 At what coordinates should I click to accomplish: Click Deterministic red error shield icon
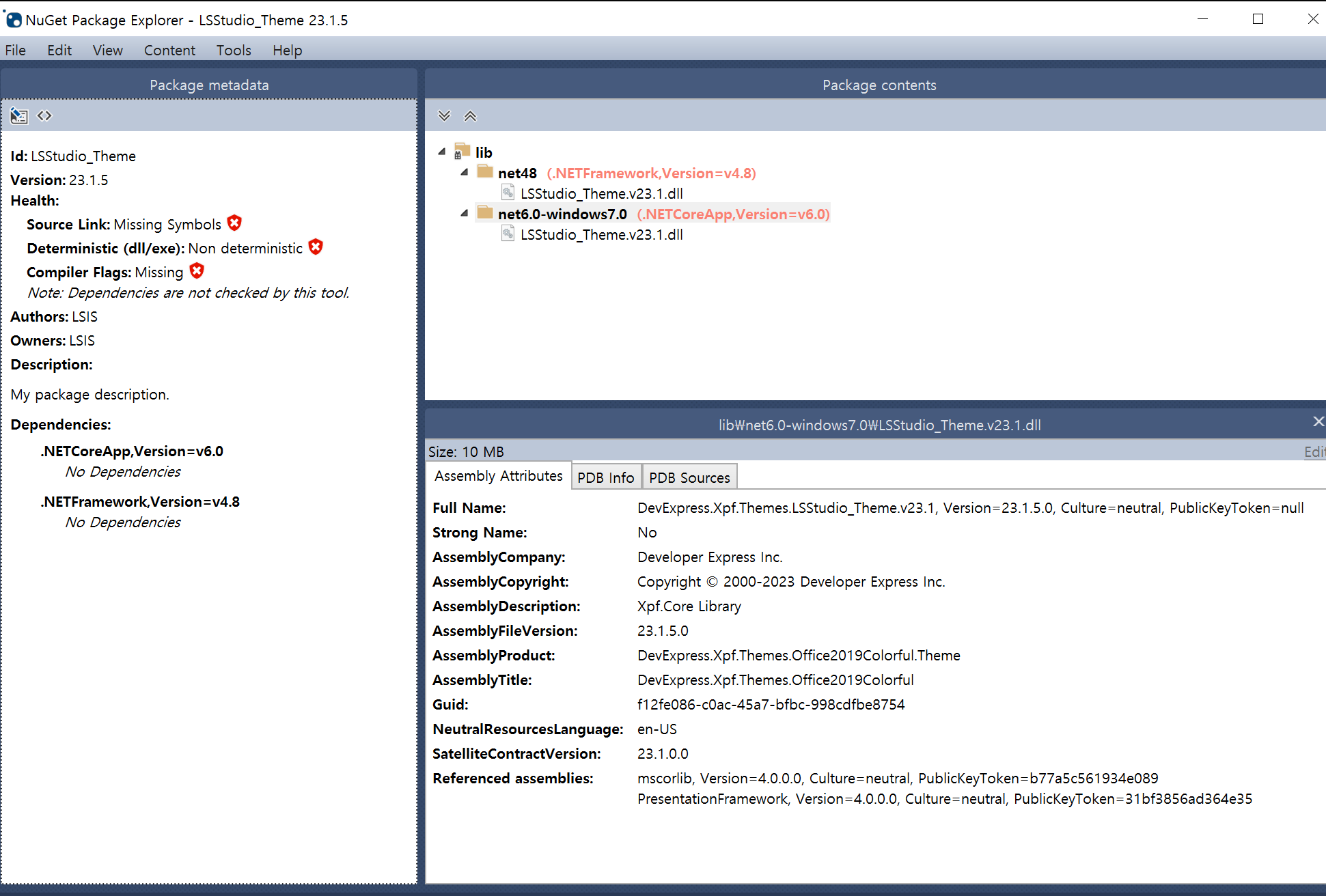(x=316, y=247)
